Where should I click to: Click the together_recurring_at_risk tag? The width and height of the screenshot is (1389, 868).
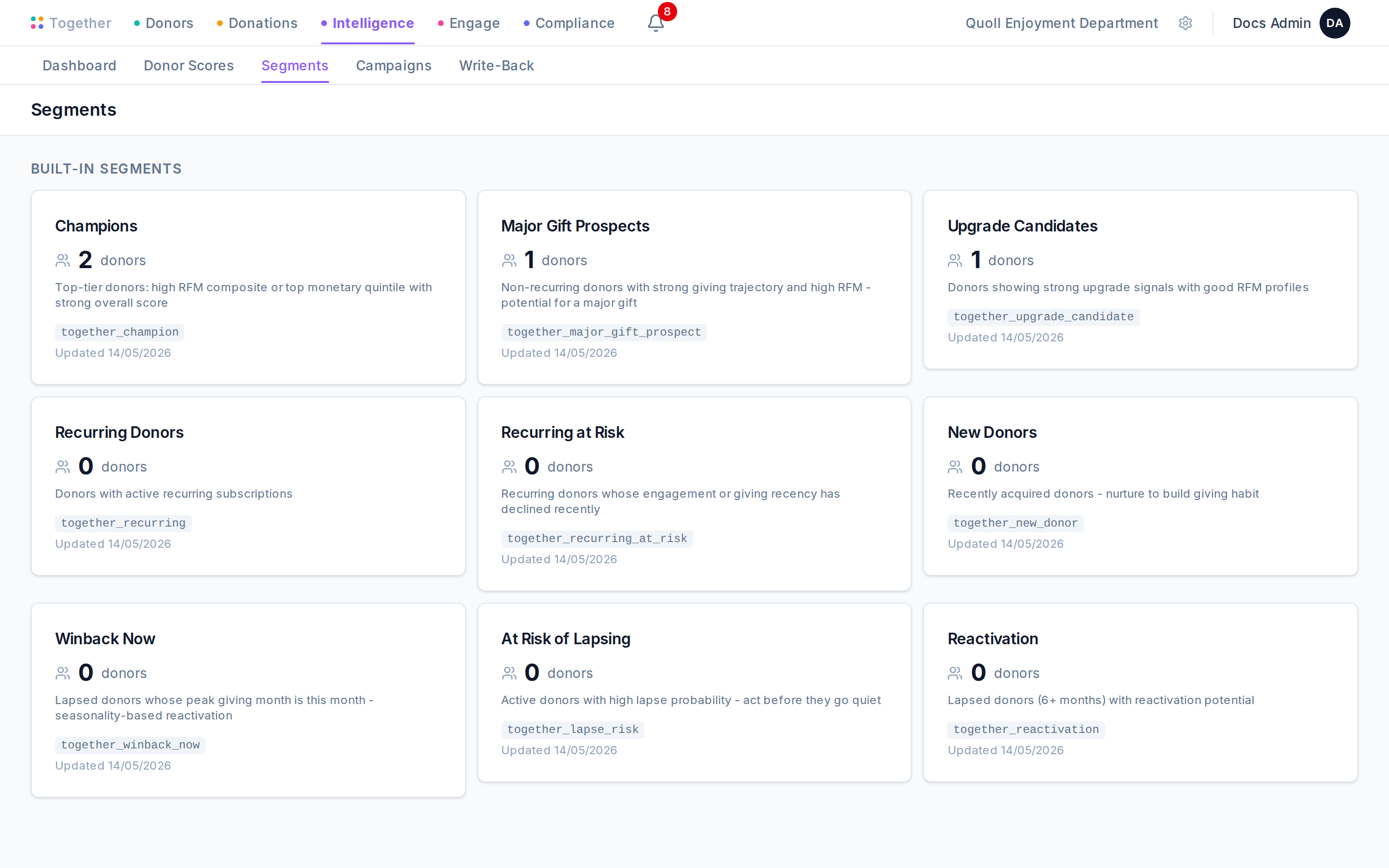tap(597, 539)
